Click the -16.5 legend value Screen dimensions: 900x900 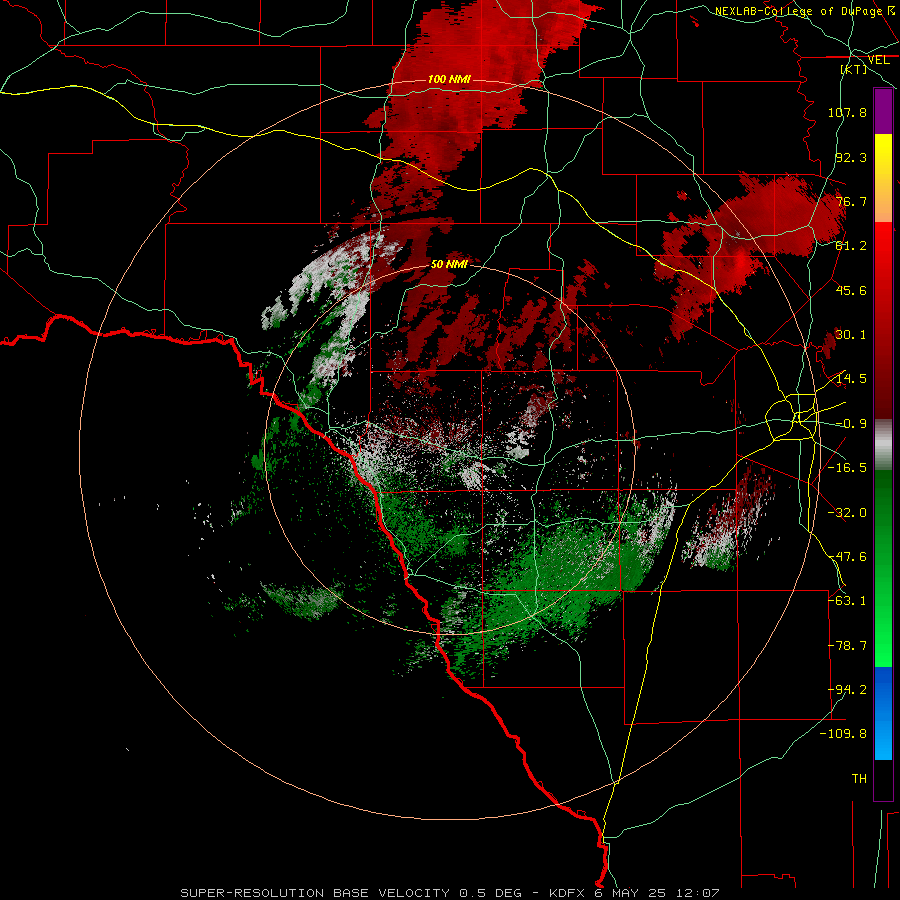click(847, 468)
